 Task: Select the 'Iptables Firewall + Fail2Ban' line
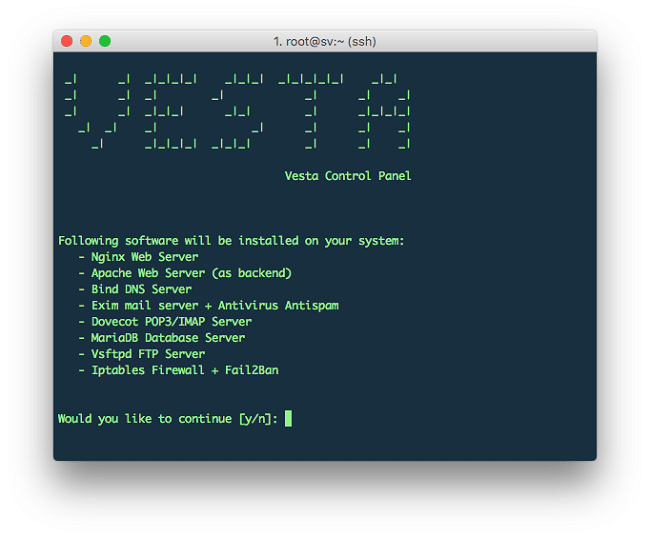pyautogui.click(x=185, y=370)
